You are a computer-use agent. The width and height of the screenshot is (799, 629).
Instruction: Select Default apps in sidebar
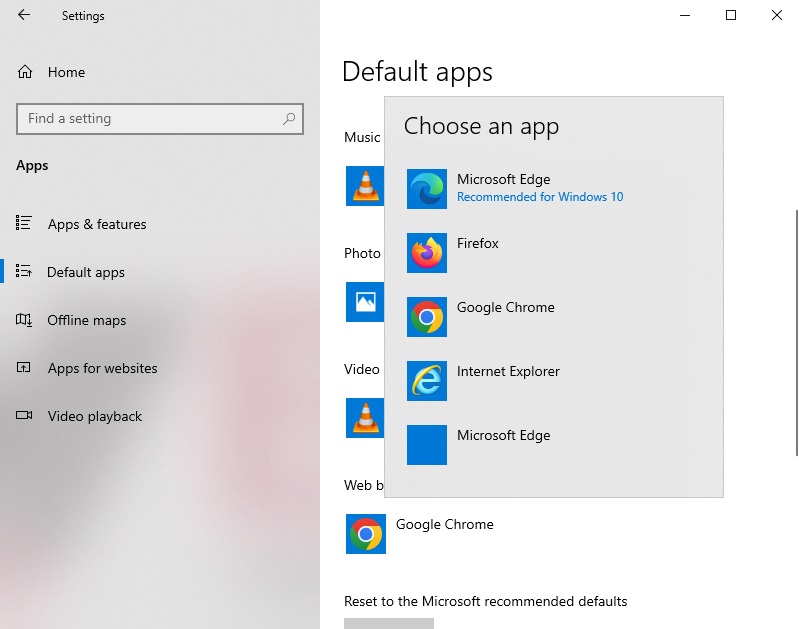86,272
